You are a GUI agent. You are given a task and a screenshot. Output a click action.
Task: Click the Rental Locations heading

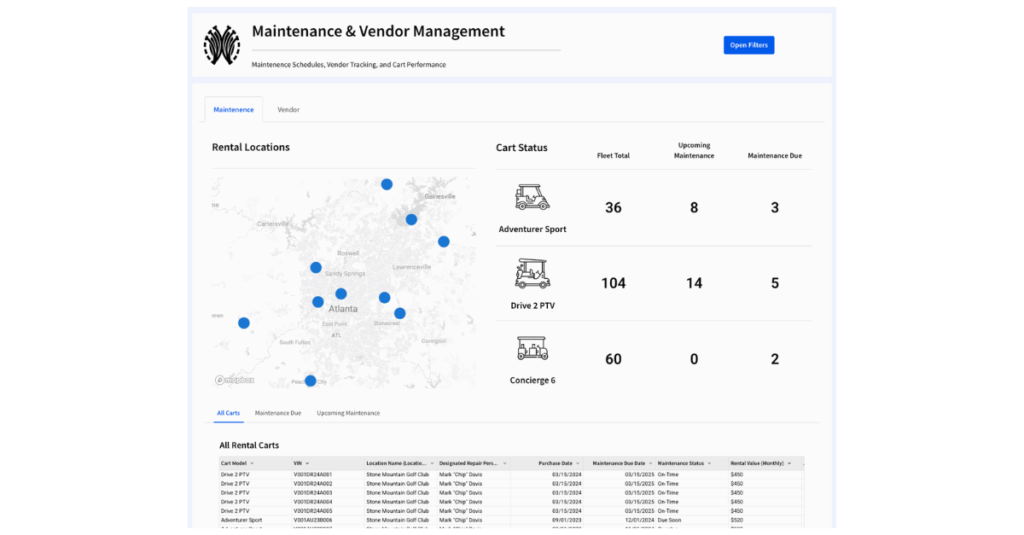pos(251,147)
